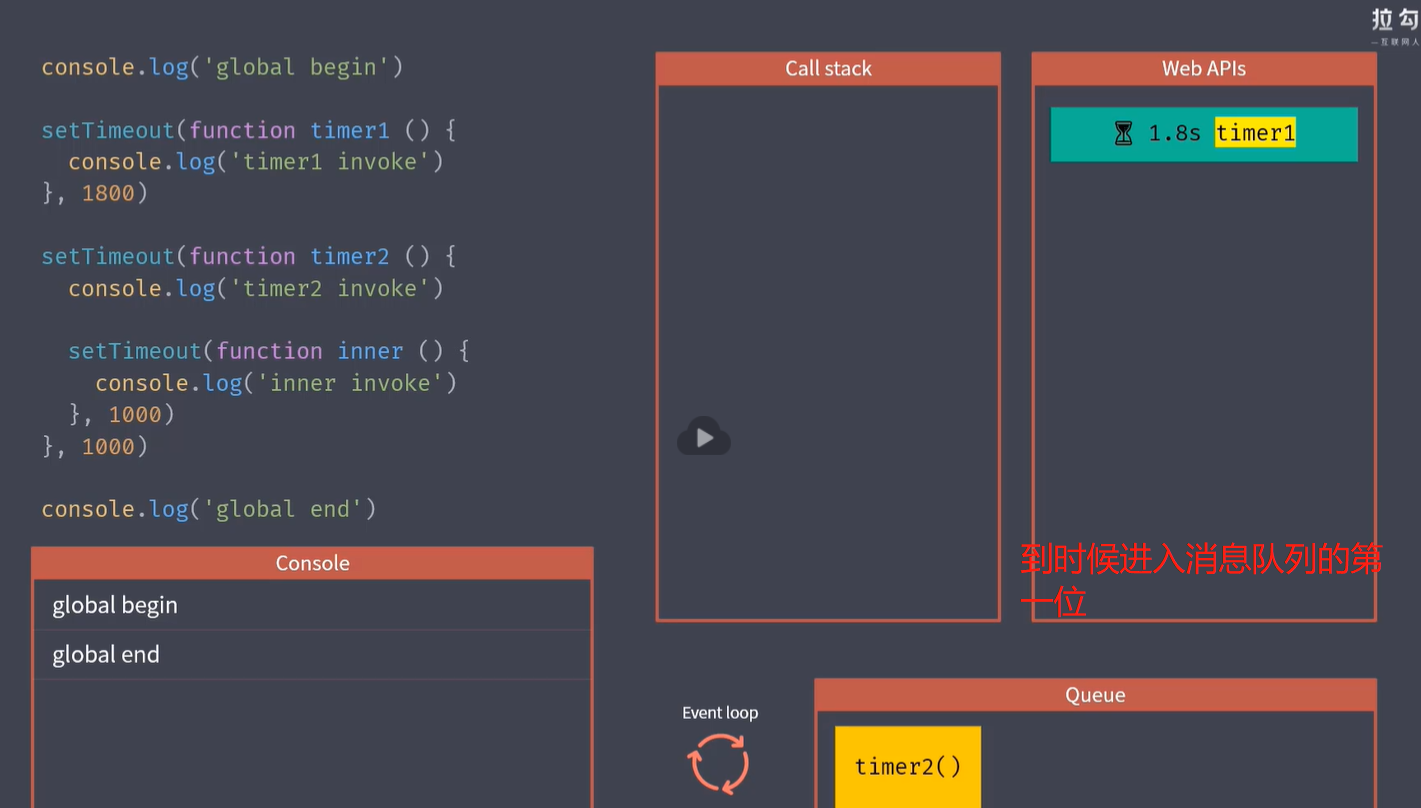1421x808 pixels.
Task: Click the Event loop circular arrows icon
Action: tap(718, 763)
